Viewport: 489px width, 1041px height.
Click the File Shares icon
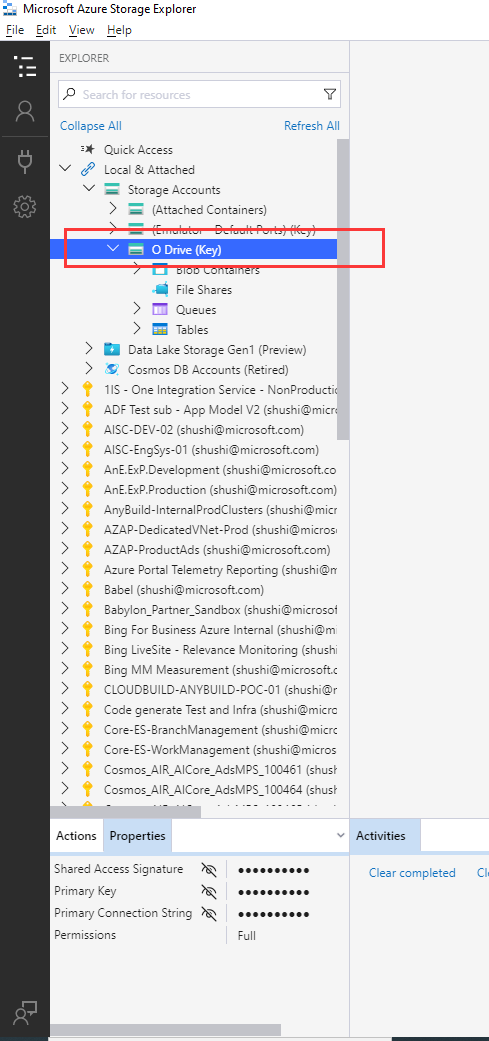pyautogui.click(x=160, y=289)
